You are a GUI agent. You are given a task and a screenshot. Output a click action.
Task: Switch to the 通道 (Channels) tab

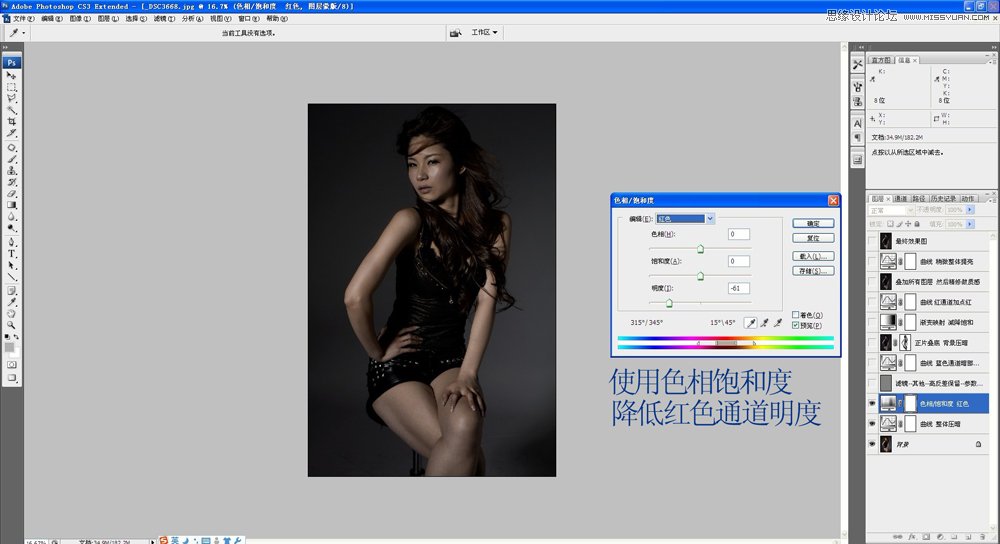(x=900, y=198)
